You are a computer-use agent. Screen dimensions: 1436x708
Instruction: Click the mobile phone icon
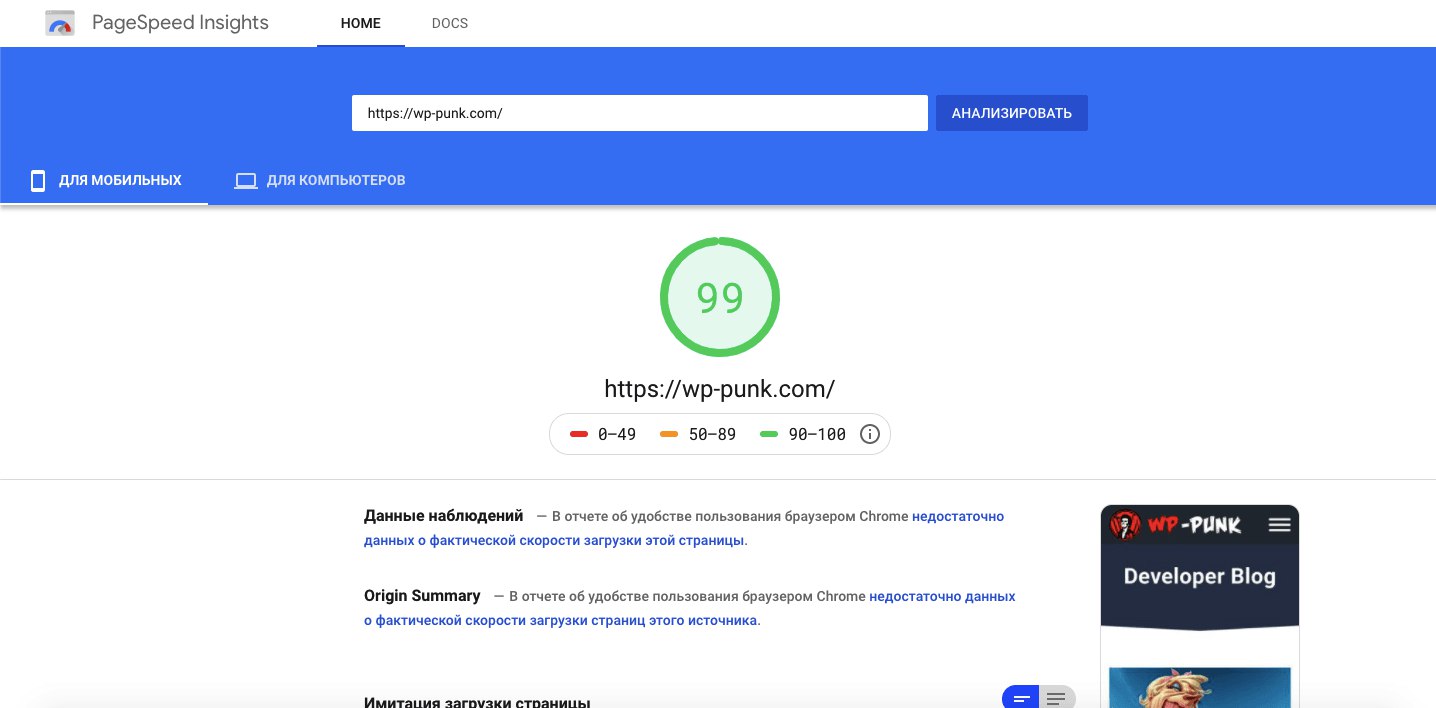[38, 181]
